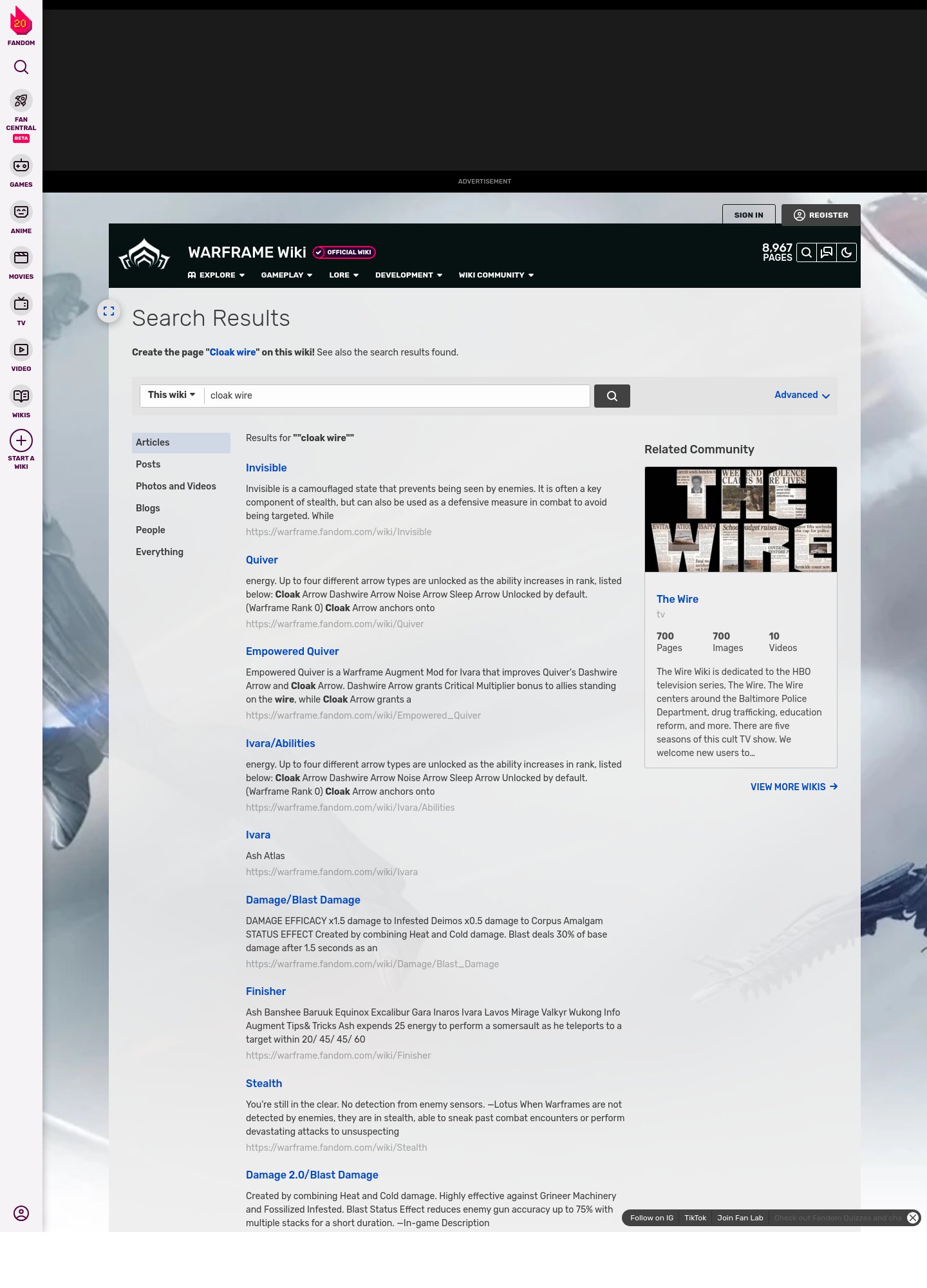
Task: Click the search text field
Action: [x=397, y=396]
